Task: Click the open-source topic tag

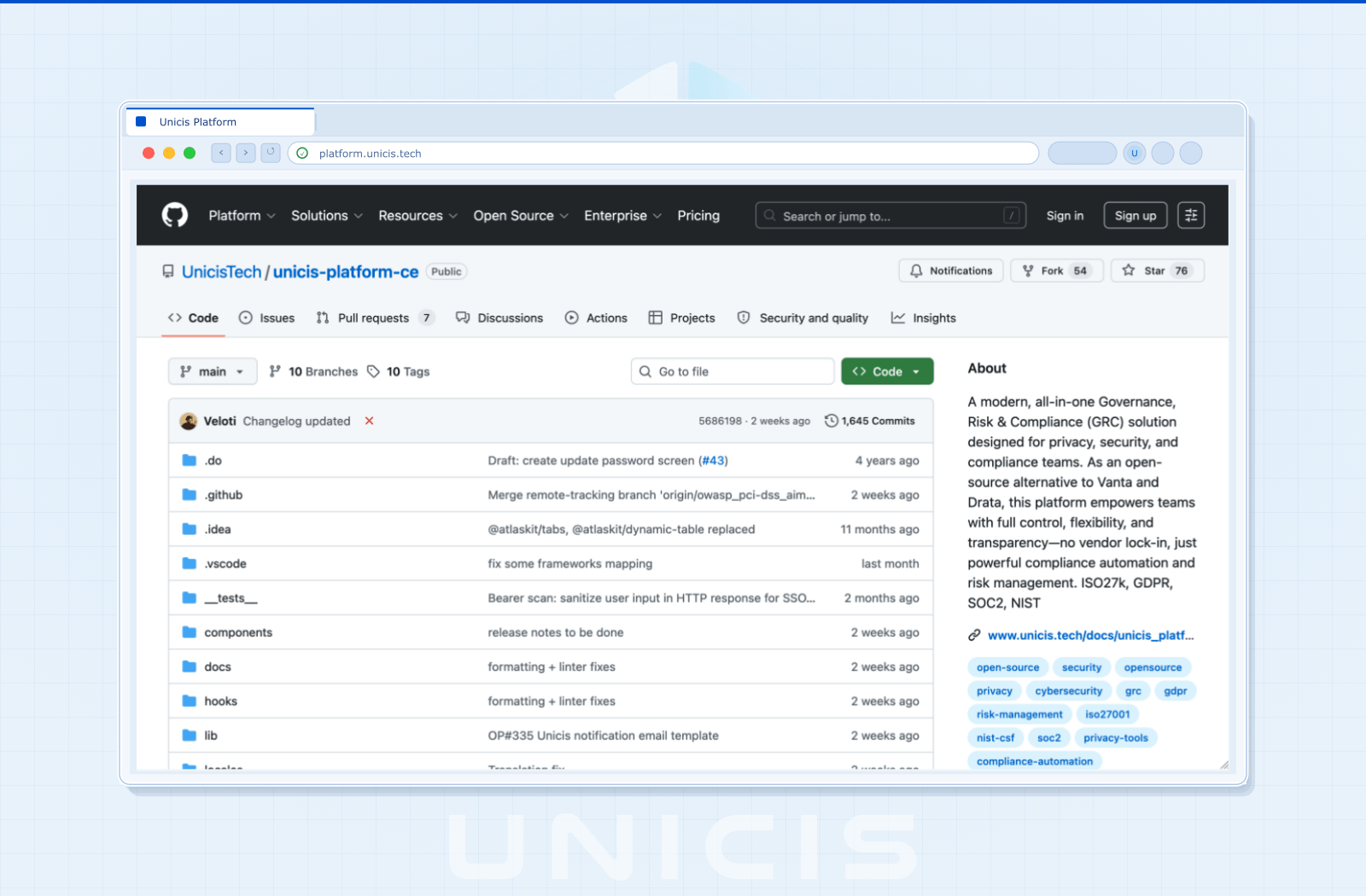Action: click(1007, 667)
